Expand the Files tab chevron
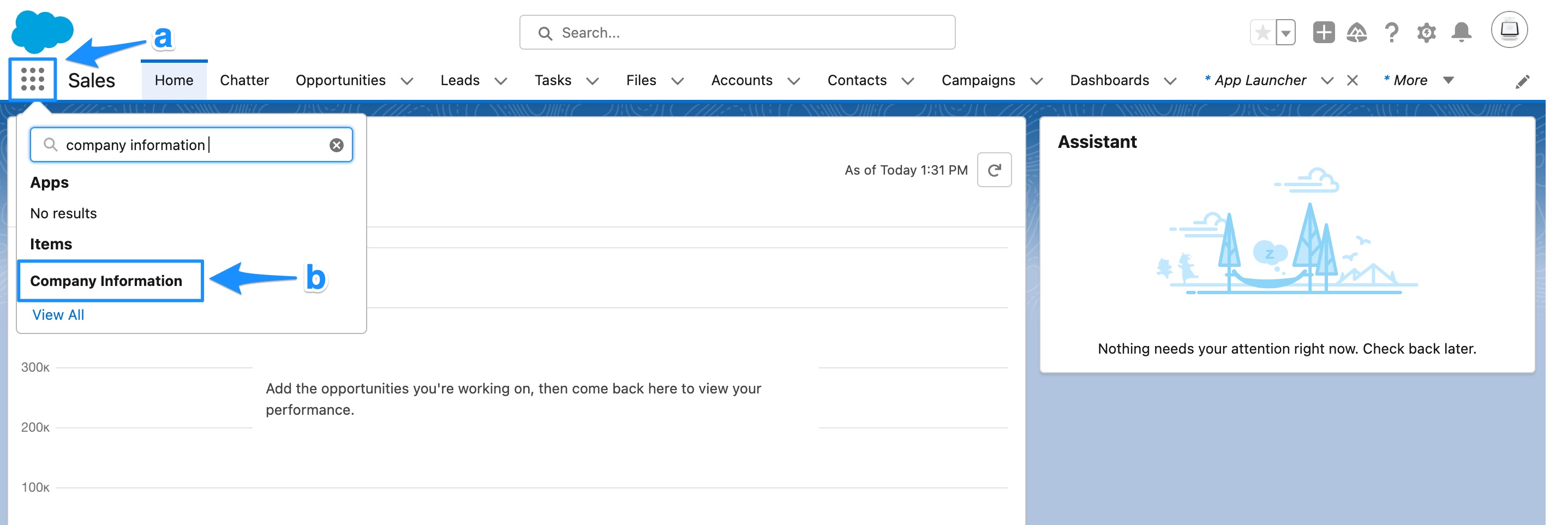This screenshot has height=525, width=1568. pyautogui.click(x=678, y=81)
